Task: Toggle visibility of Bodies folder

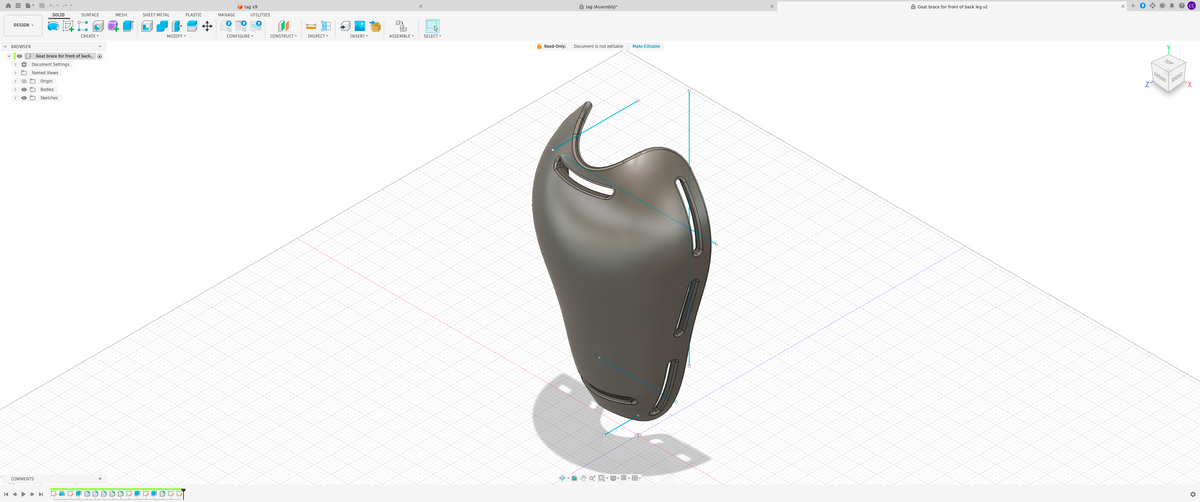Action: point(24,89)
